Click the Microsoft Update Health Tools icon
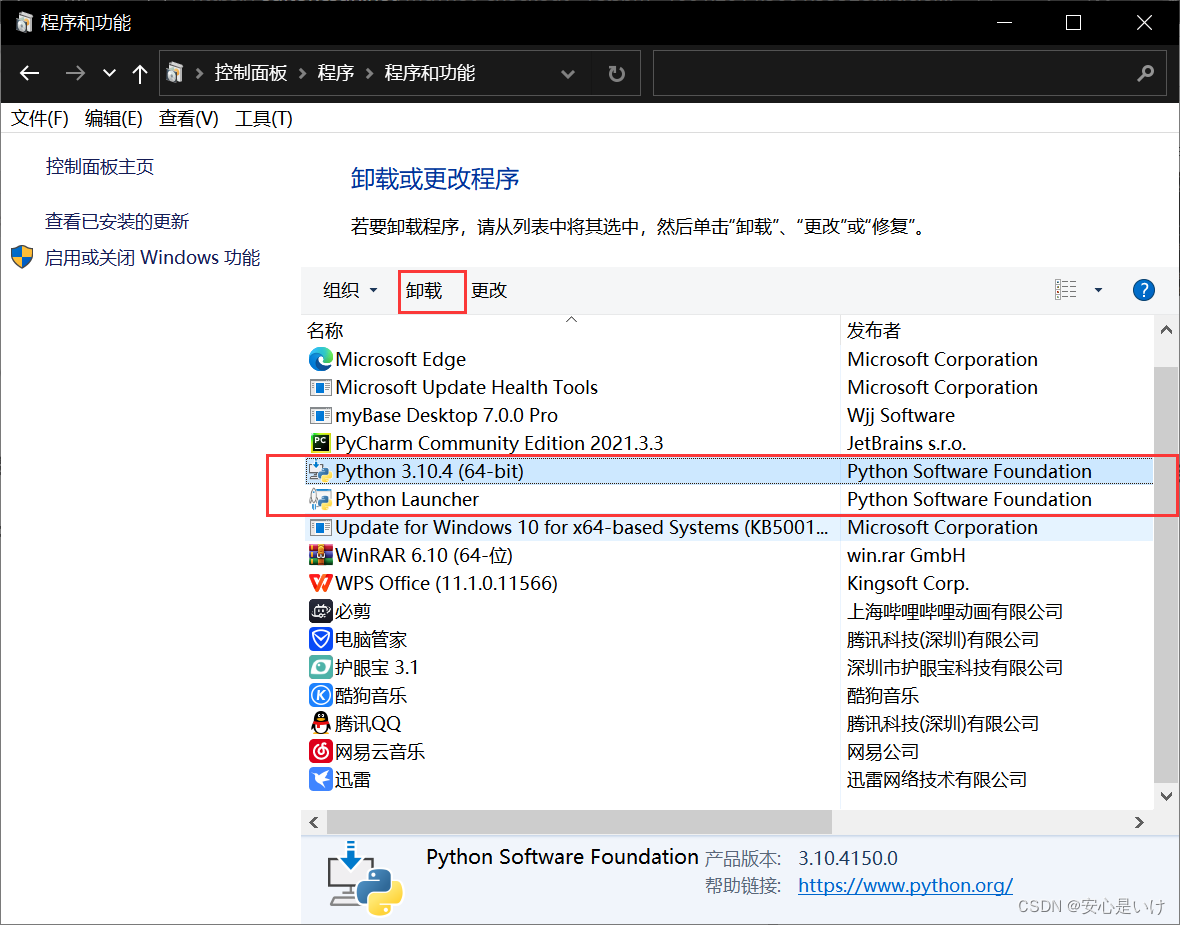Image resolution: width=1180 pixels, height=925 pixels. [x=321, y=388]
